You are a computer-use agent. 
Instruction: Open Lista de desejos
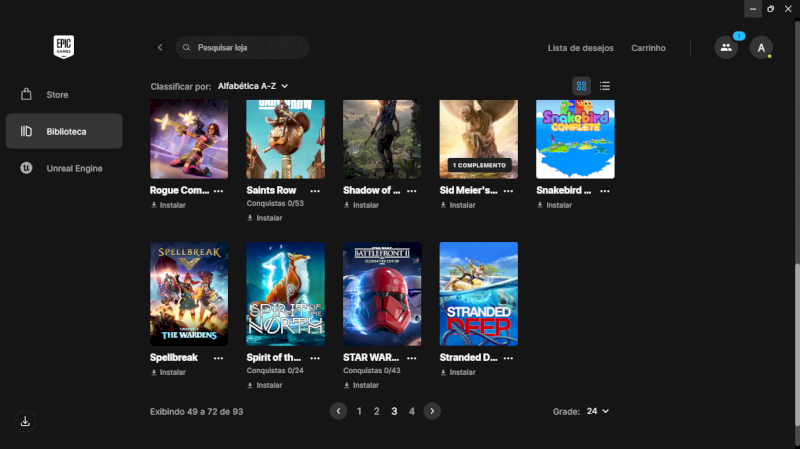tap(581, 48)
